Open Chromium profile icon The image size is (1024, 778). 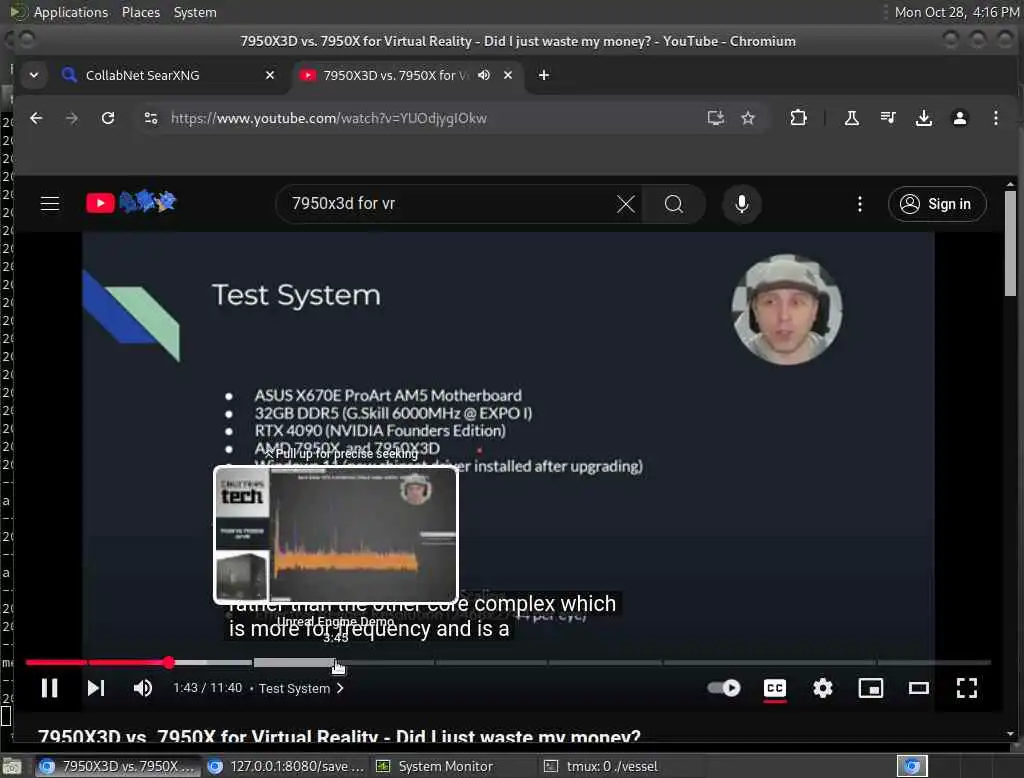click(x=959, y=118)
